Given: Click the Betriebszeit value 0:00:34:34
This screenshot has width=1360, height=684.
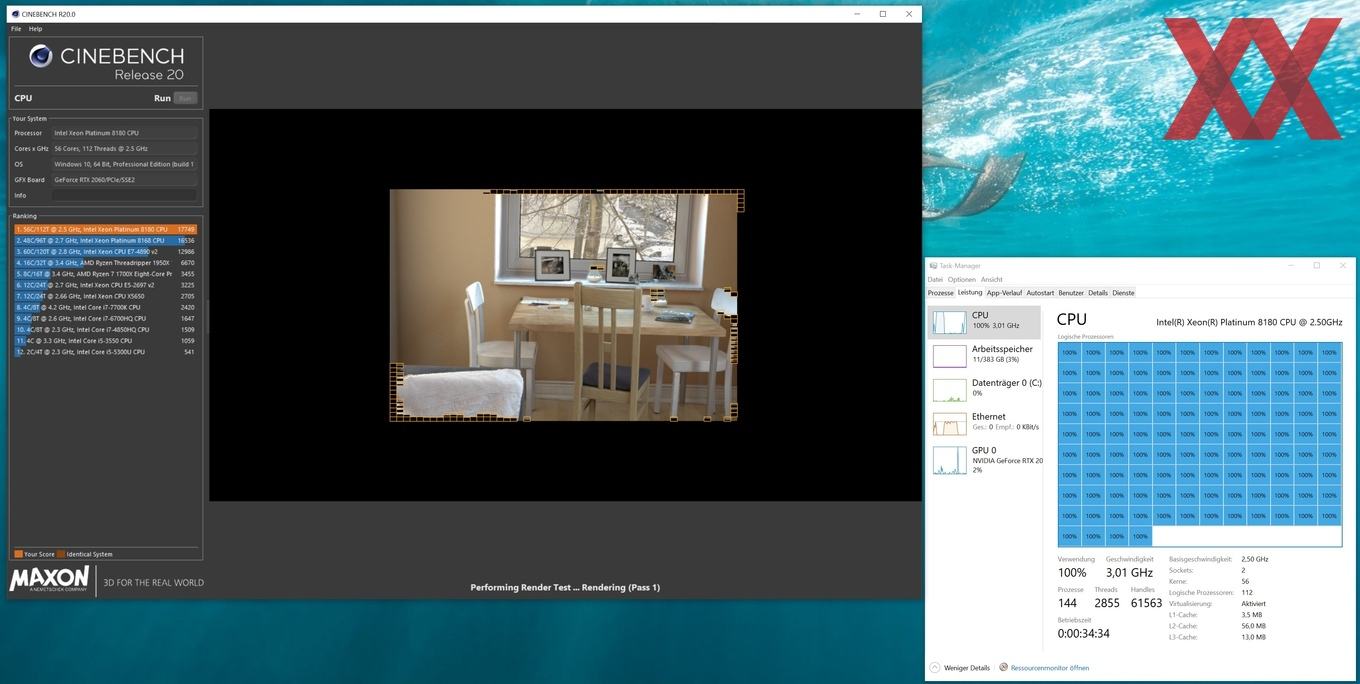Looking at the screenshot, I should (x=1084, y=633).
